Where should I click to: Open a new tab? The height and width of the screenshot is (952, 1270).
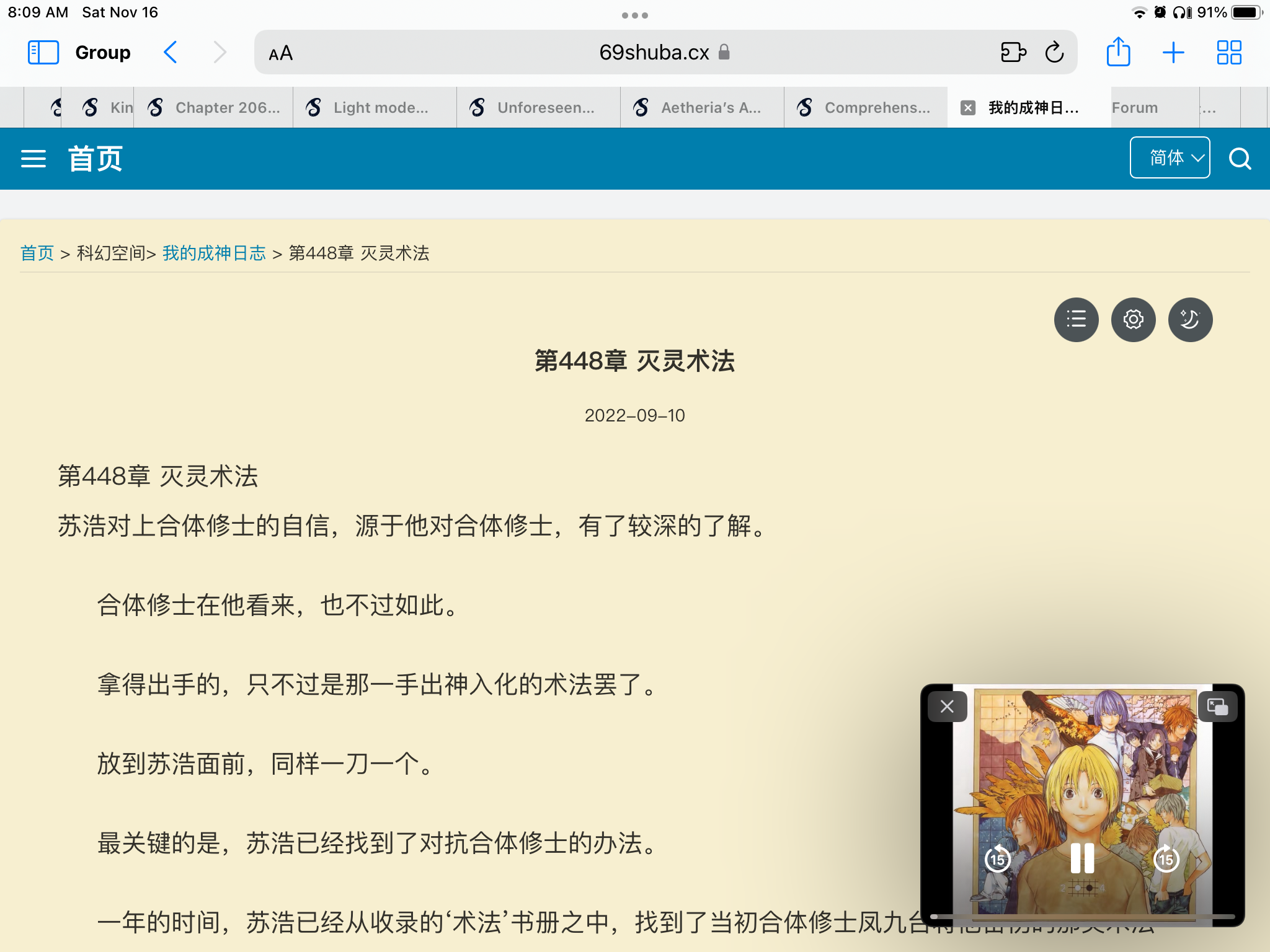[x=1174, y=53]
